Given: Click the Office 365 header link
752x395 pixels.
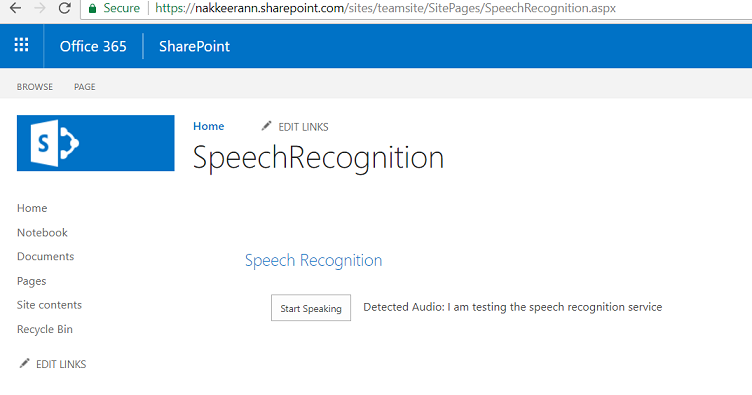Looking at the screenshot, I should 93,46.
